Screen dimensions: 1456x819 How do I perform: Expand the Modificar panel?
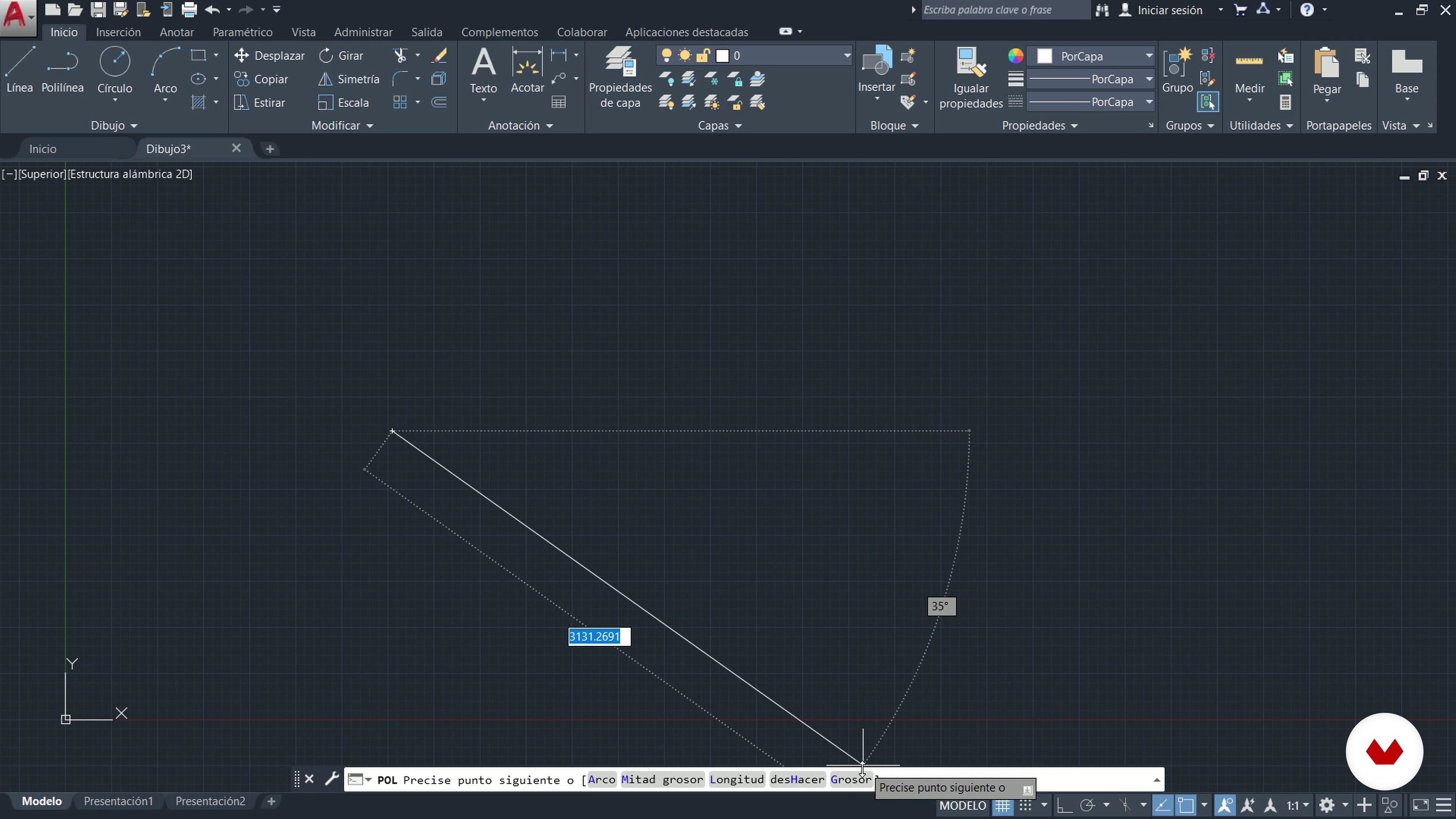342,126
